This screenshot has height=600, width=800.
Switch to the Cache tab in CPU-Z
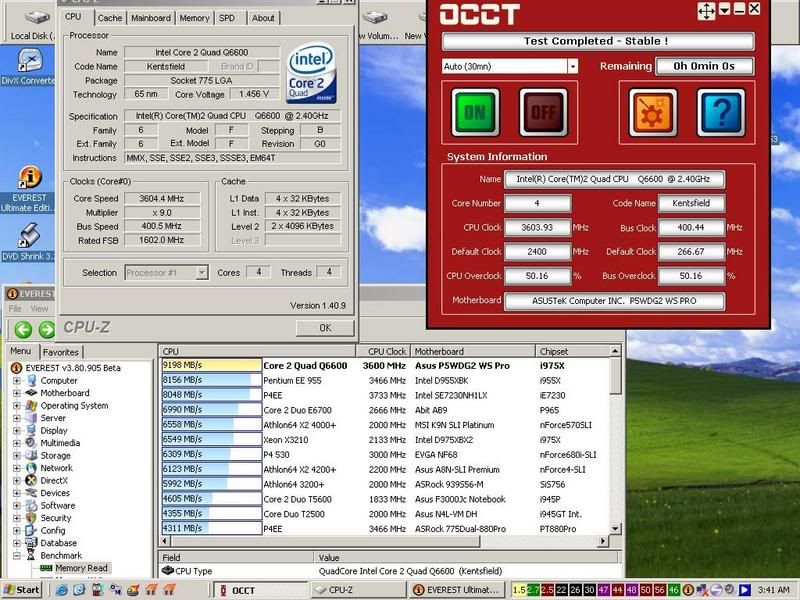110,18
